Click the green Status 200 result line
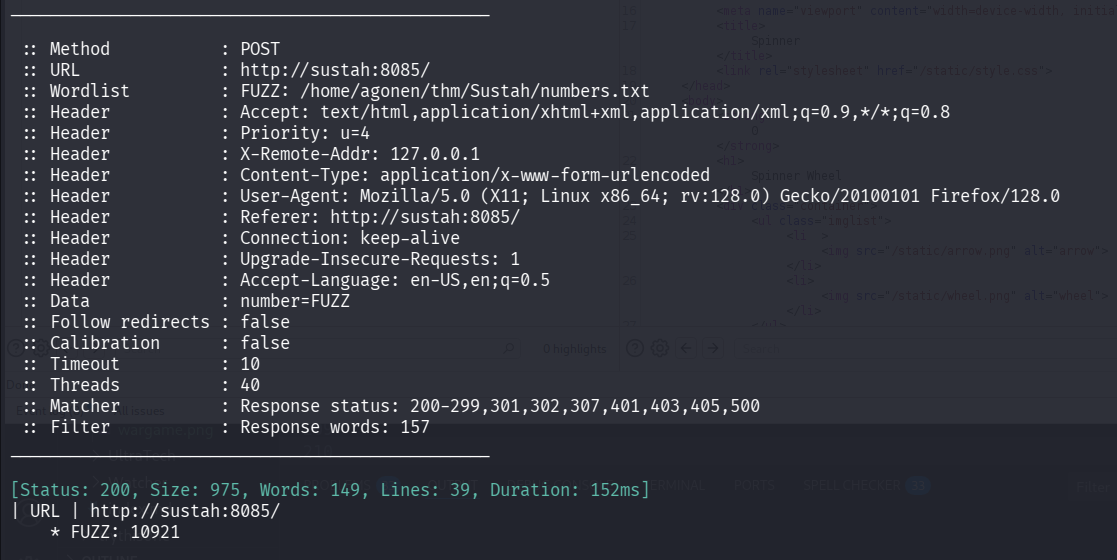The height and width of the screenshot is (560, 1117). pos(329,490)
